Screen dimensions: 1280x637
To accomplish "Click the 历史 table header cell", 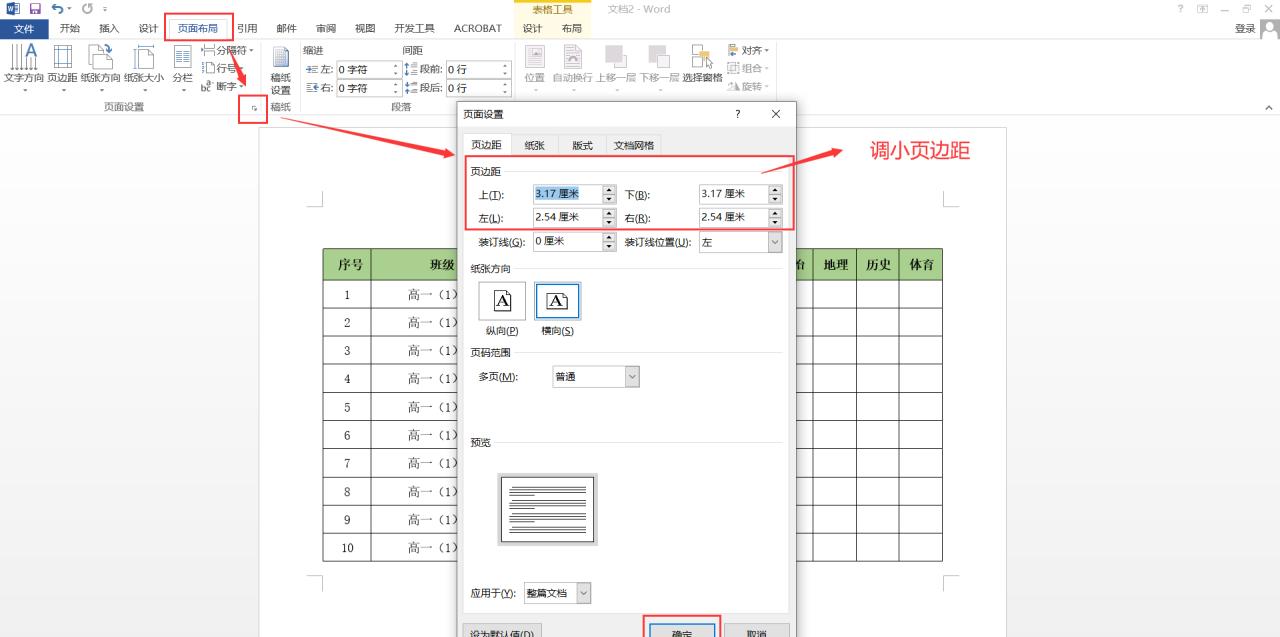I will pyautogui.click(x=878, y=265).
